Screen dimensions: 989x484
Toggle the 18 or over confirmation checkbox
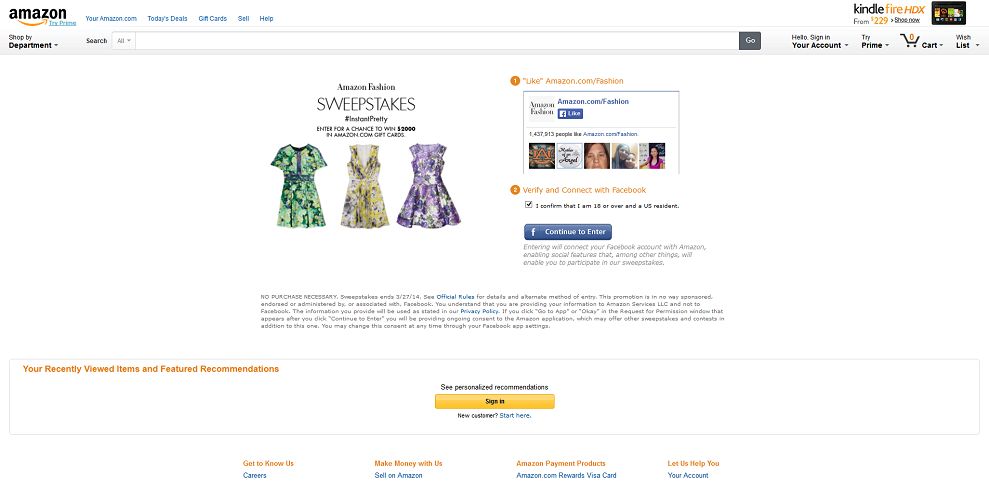coord(529,205)
